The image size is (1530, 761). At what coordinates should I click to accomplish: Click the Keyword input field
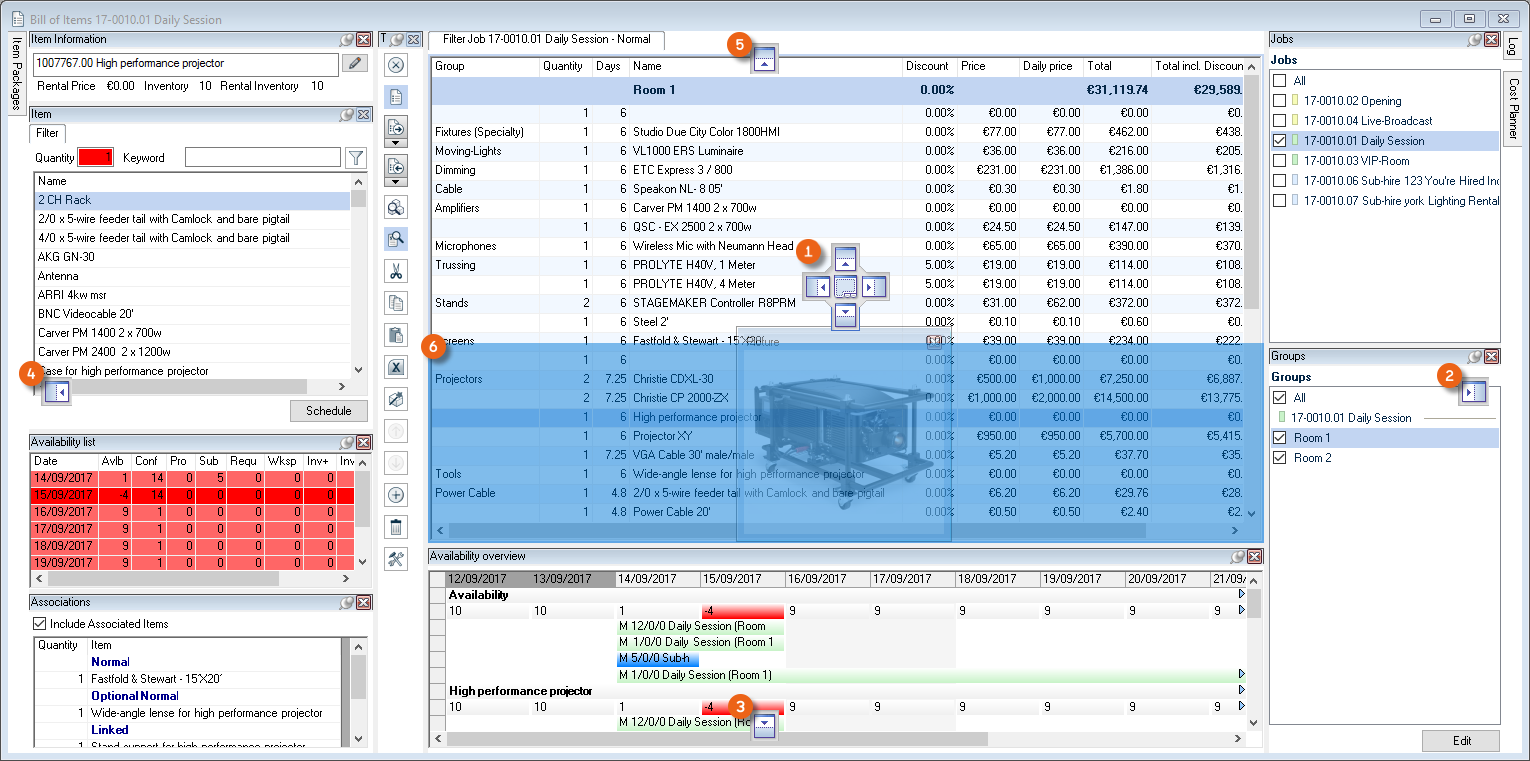click(x=262, y=158)
